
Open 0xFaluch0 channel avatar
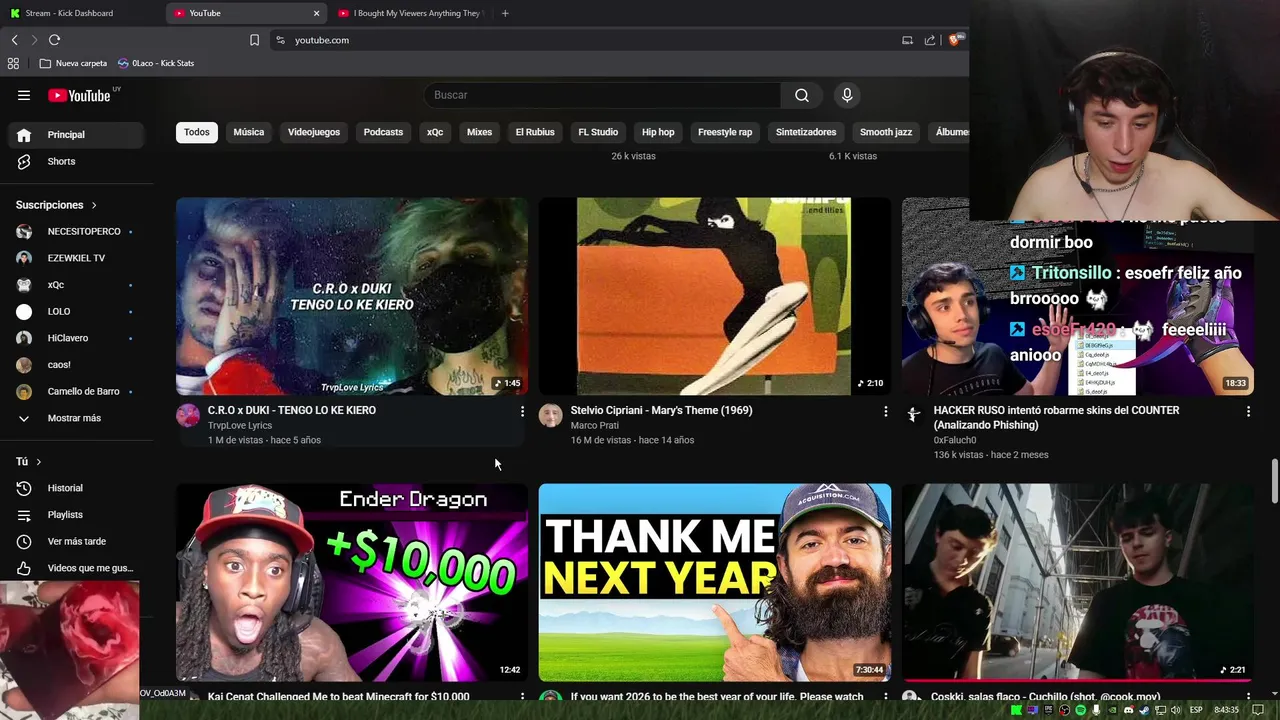[914, 416]
